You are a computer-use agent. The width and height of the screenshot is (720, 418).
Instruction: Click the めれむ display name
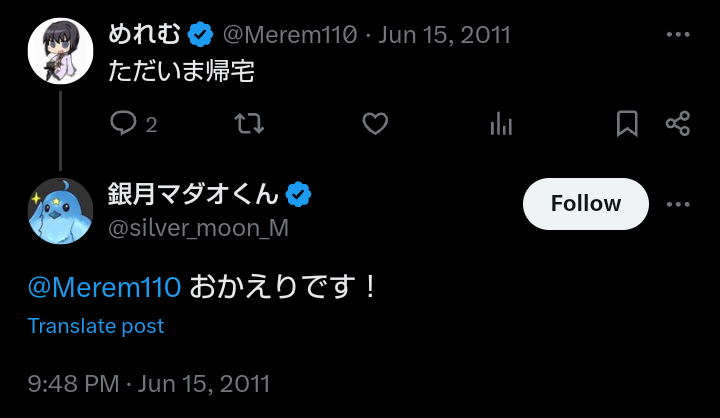coord(145,35)
